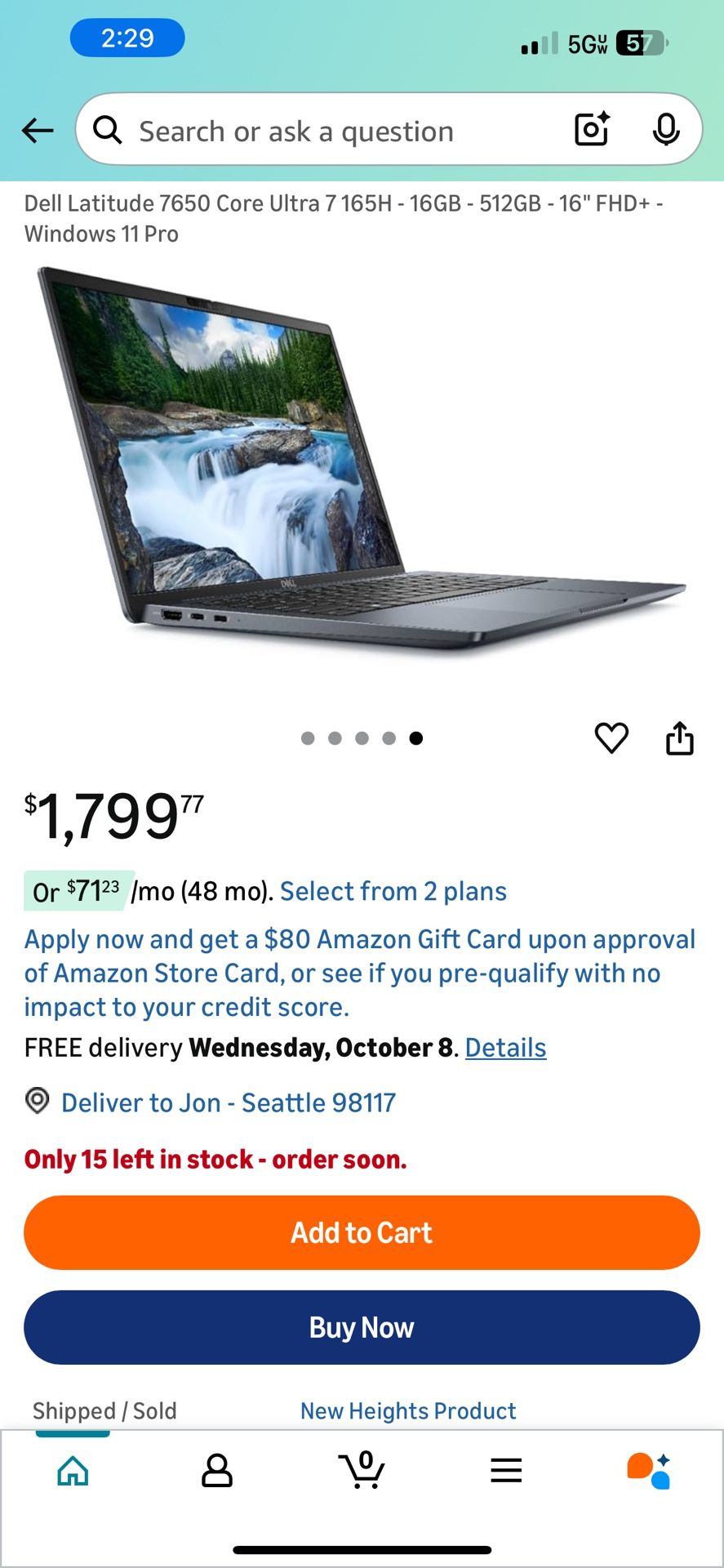Tap the Add to Cart button

362,1232
